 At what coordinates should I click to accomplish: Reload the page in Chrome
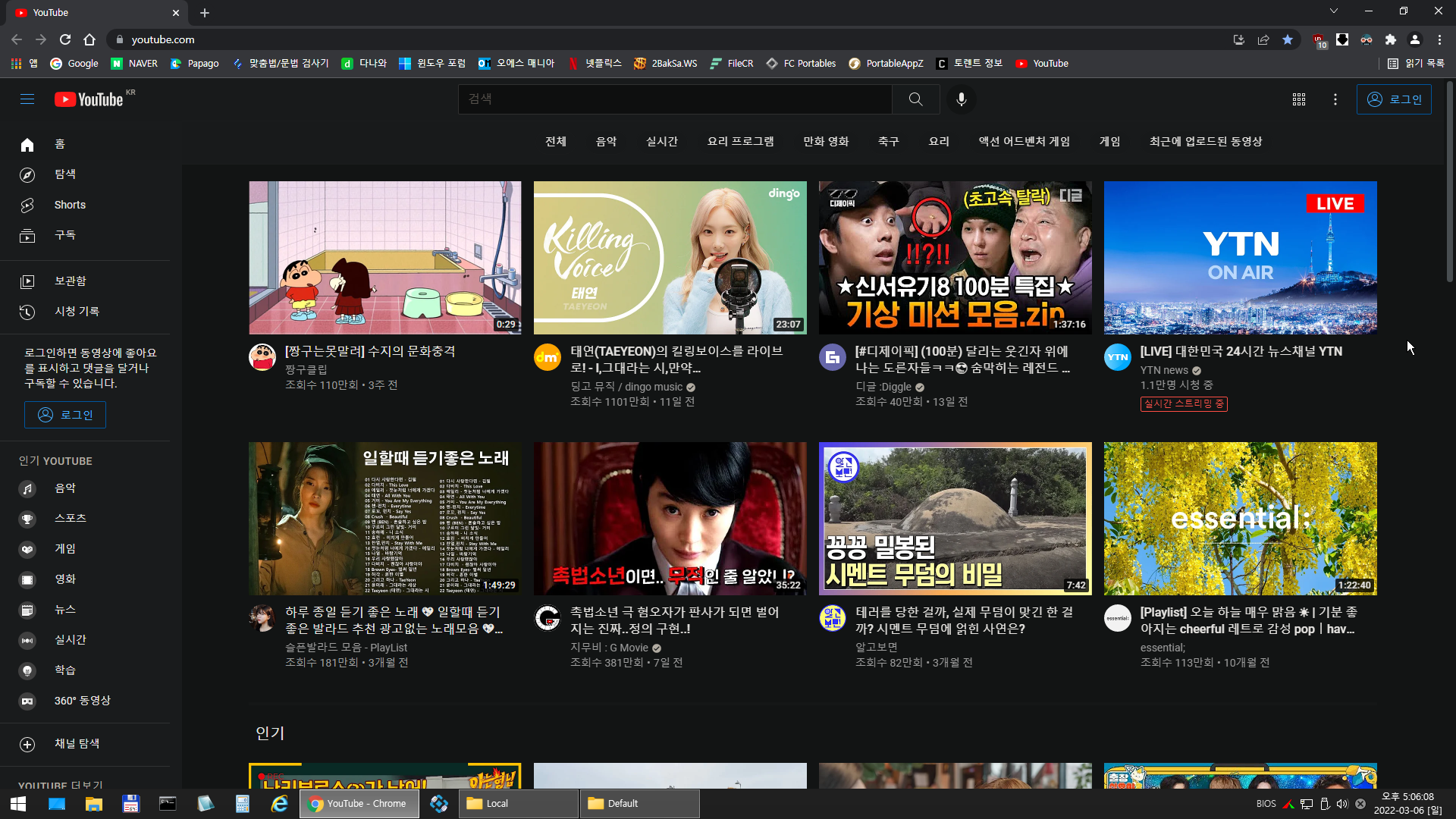(x=65, y=39)
